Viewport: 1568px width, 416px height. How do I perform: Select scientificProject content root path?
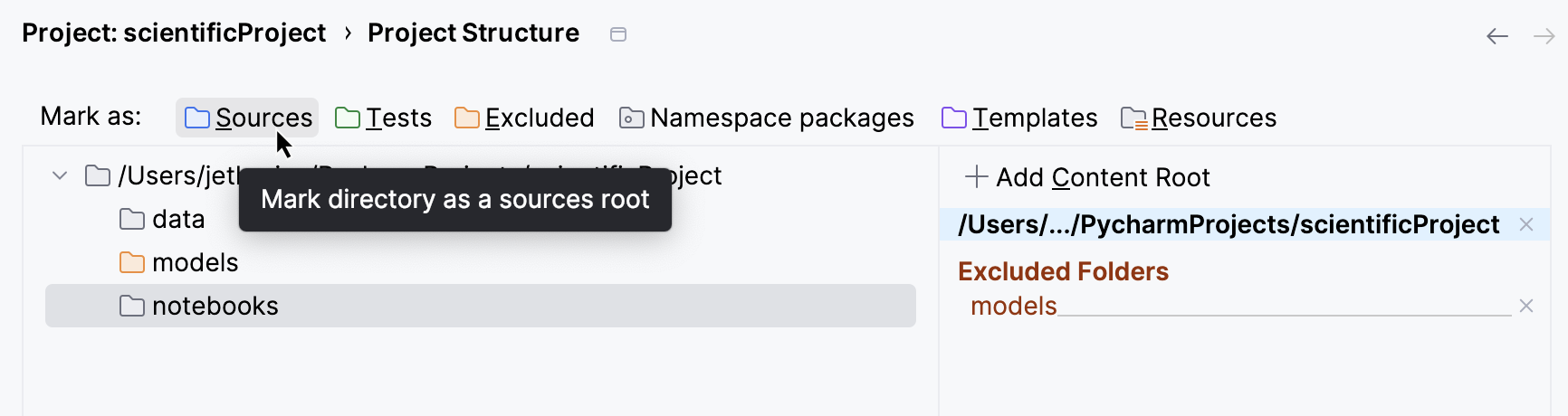(x=1229, y=224)
